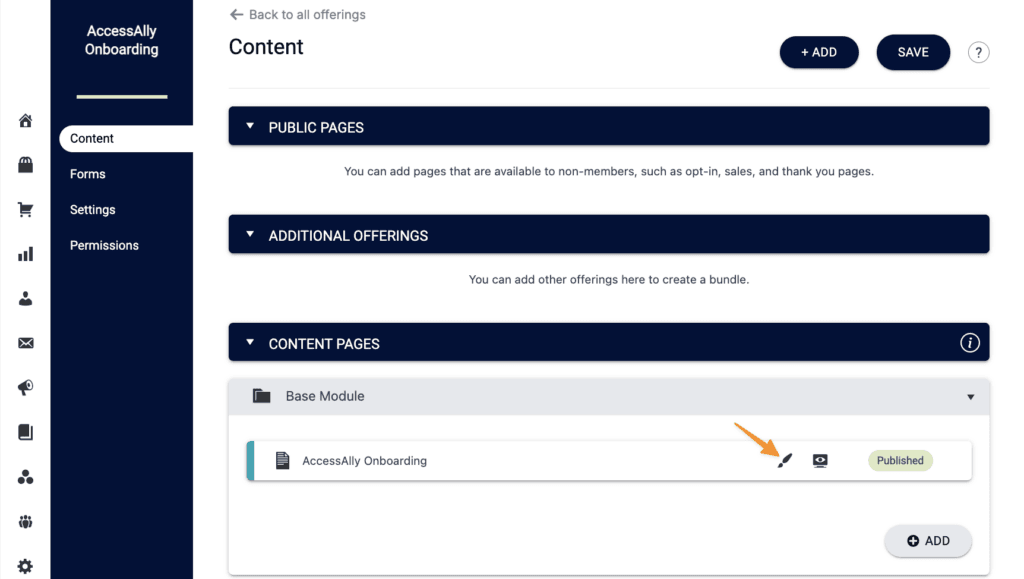Collapse the Additional Offerings section
The width and height of the screenshot is (1024, 579).
[x=250, y=235]
